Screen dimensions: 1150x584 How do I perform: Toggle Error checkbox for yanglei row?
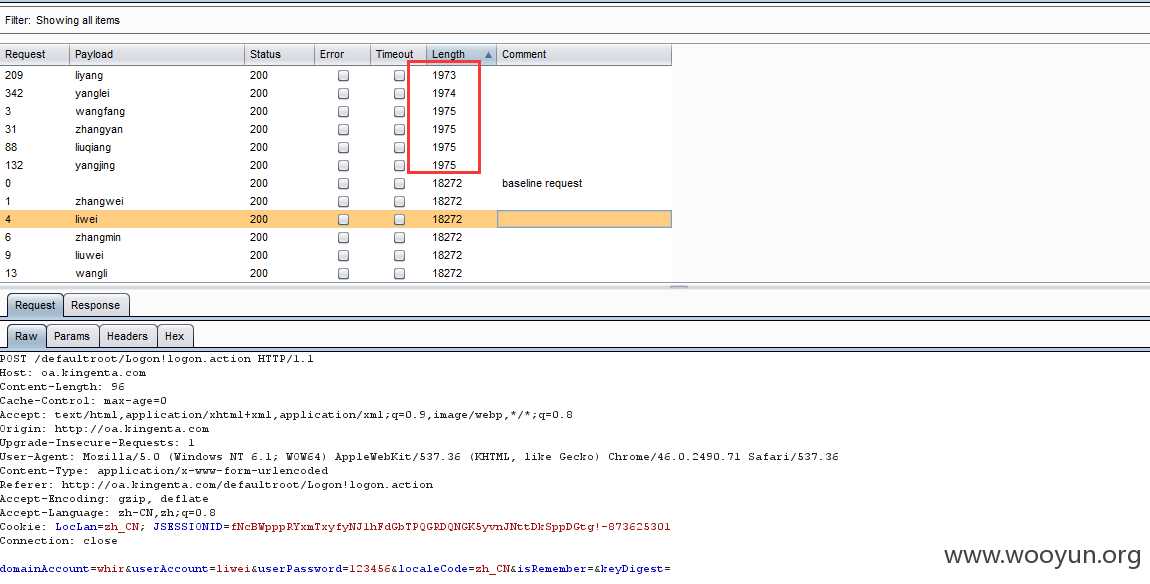[x=343, y=93]
